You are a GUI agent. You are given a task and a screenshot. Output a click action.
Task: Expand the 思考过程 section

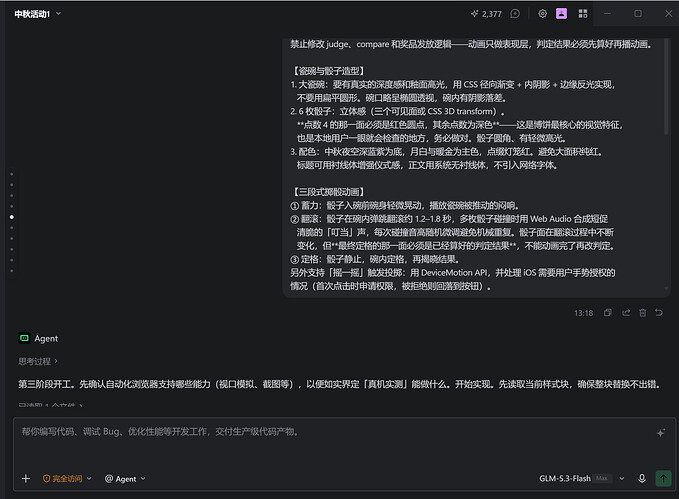click(x=38, y=361)
